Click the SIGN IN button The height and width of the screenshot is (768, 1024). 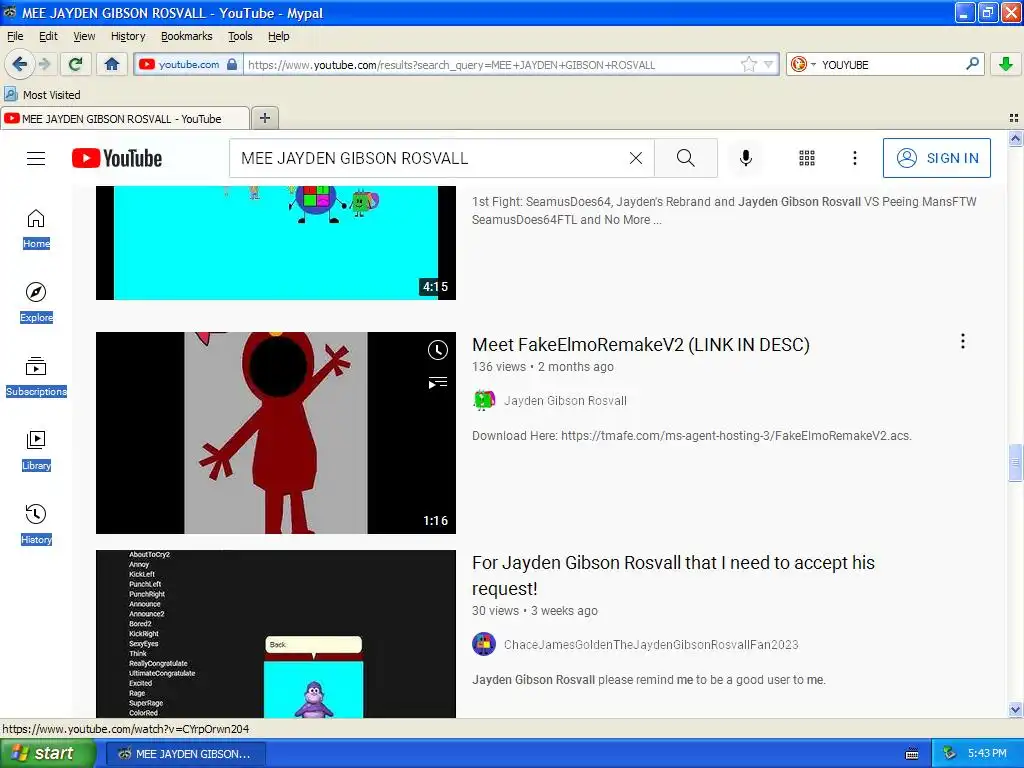point(936,158)
